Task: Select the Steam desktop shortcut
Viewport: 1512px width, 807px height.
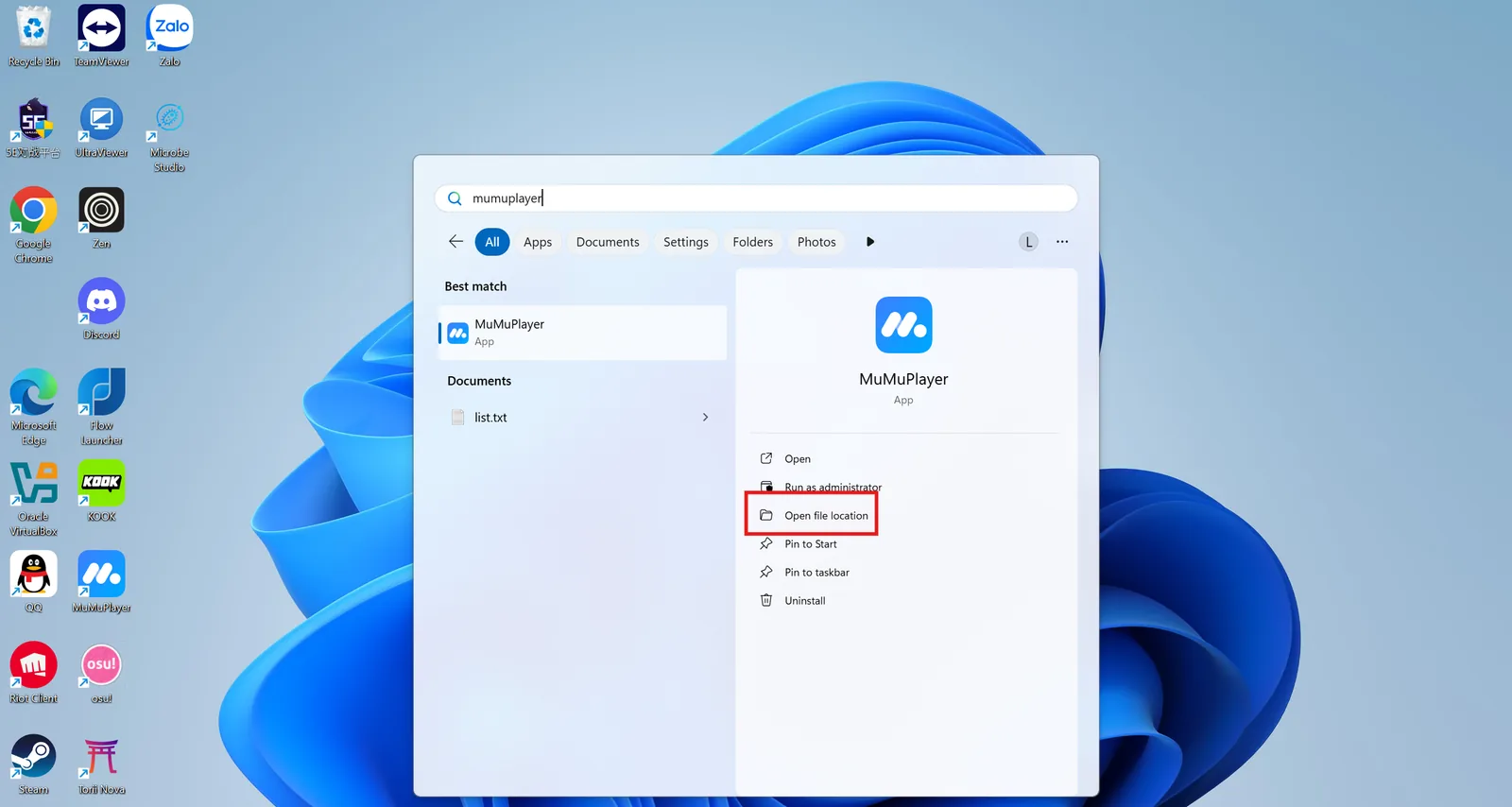Action: (34, 764)
